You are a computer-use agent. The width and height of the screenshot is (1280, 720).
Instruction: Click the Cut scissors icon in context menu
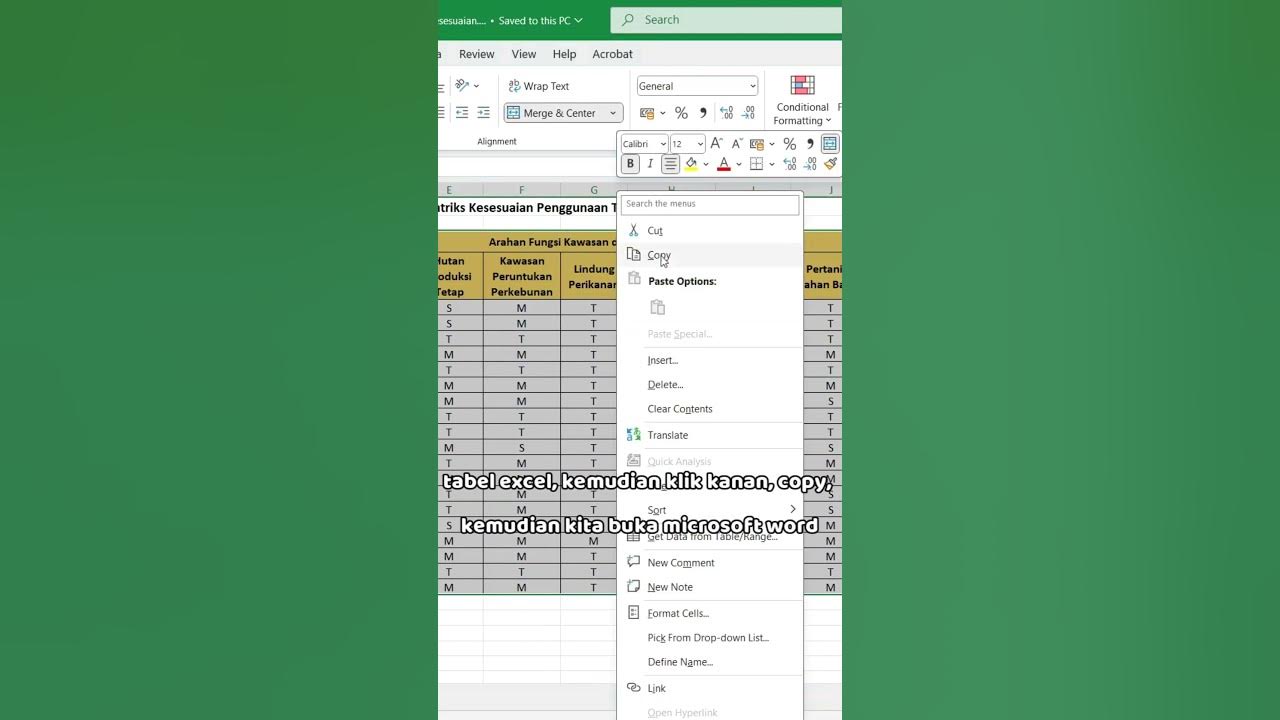click(x=633, y=230)
